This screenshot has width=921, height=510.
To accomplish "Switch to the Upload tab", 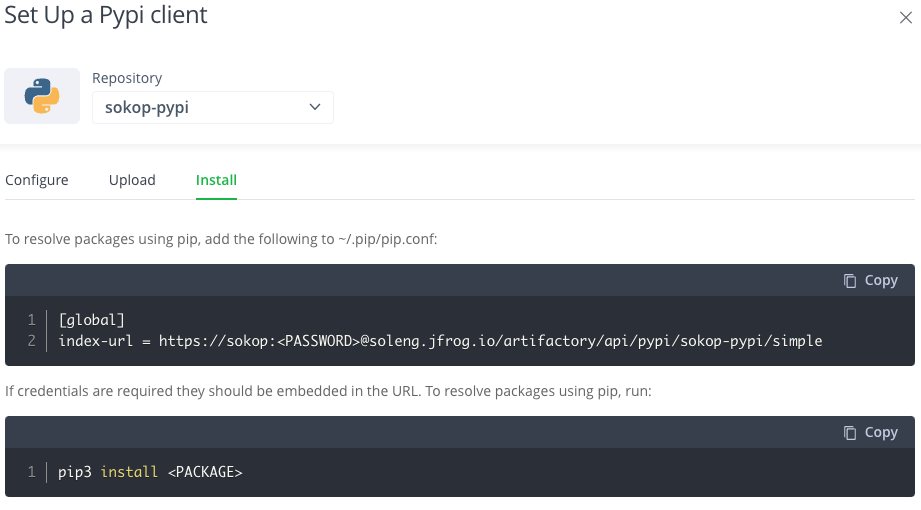I will click(x=132, y=180).
